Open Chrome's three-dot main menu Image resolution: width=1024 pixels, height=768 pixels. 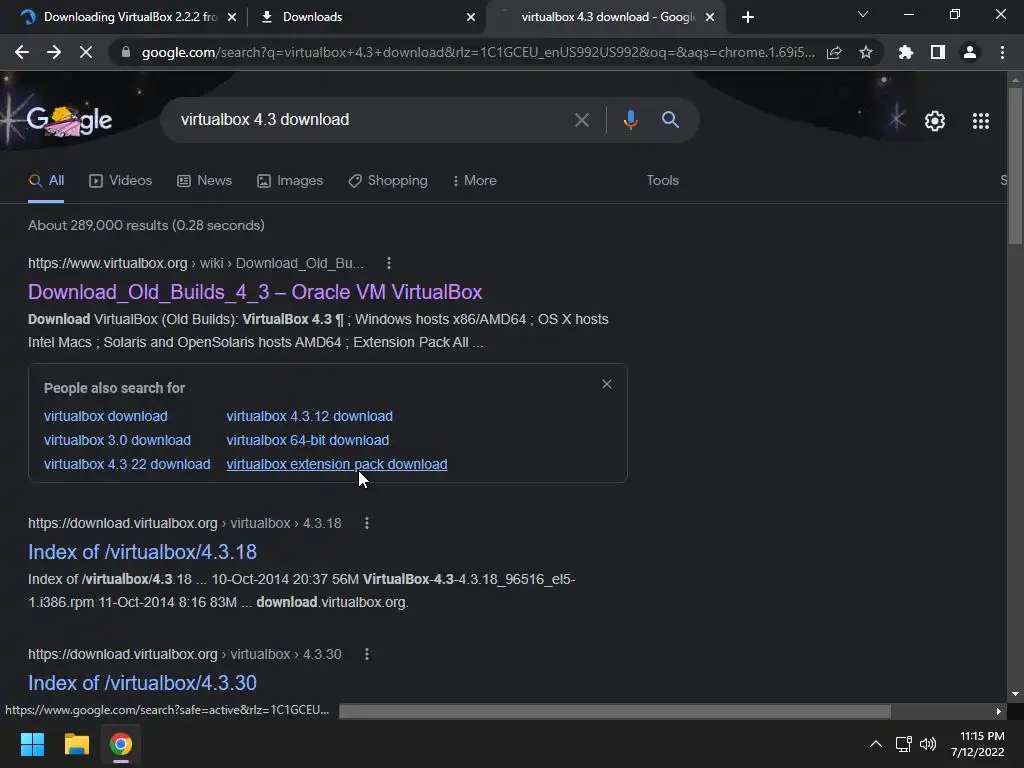click(x=1002, y=52)
